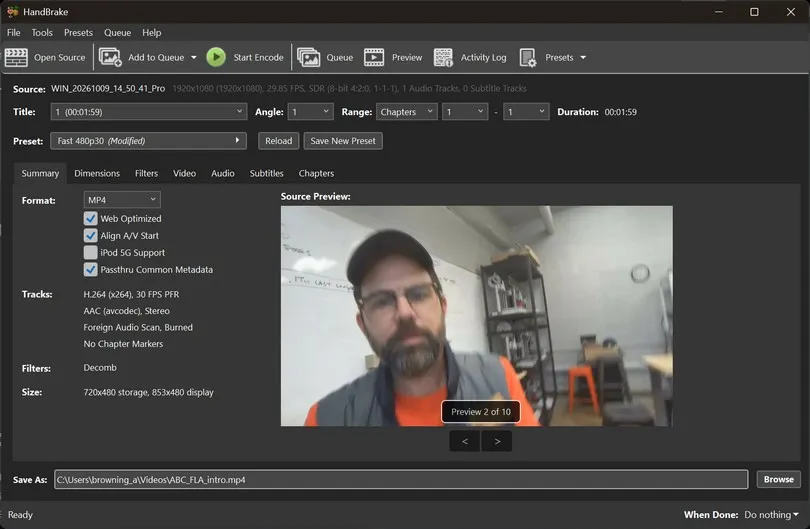Viewport: 810px width, 529px height.
Task: Click the Preview filmstrip icon
Action: point(374,57)
